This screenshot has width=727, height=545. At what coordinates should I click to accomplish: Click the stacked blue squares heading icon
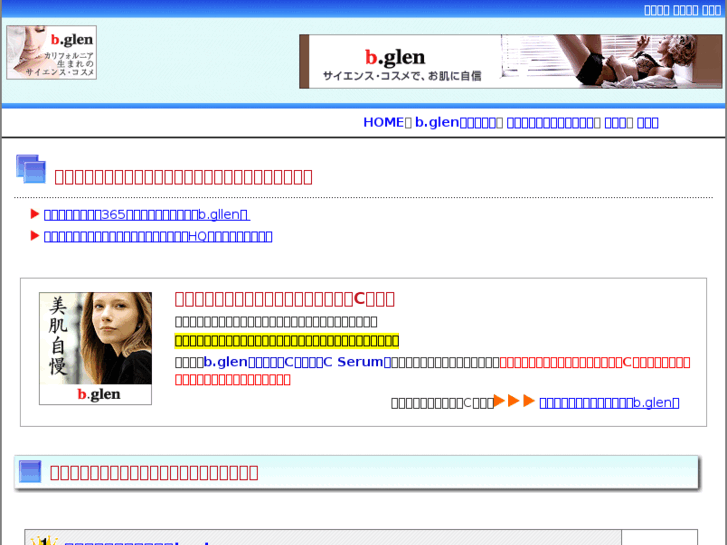point(31,169)
